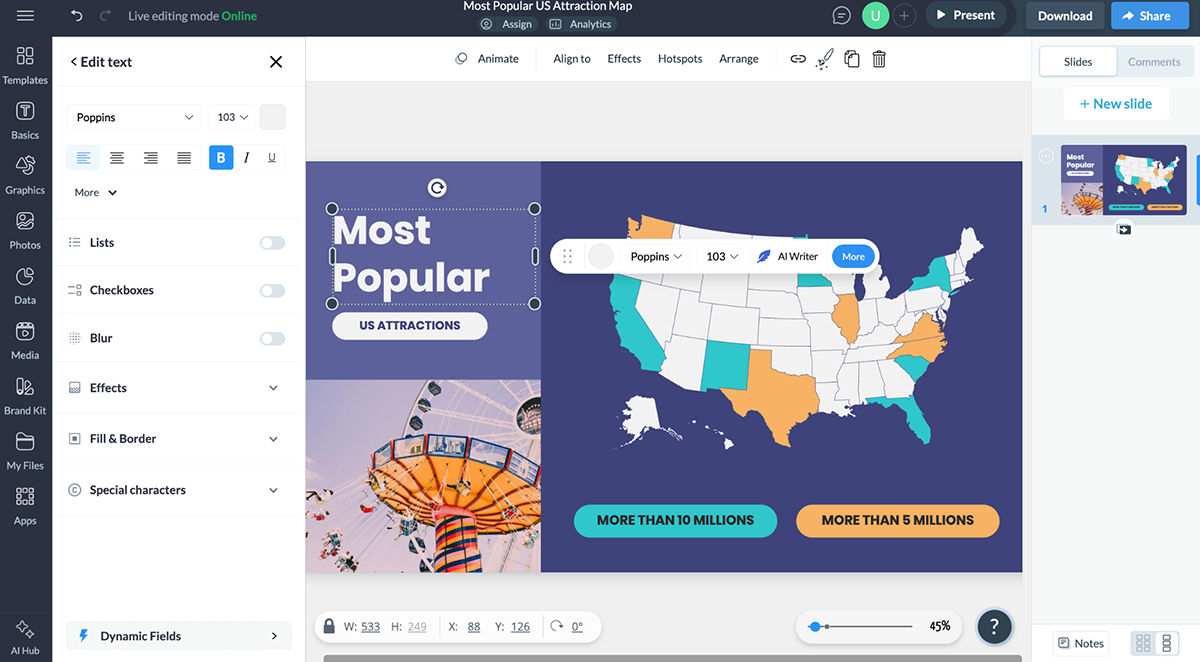Click the New slide button
The width and height of the screenshot is (1200, 662).
point(1115,104)
